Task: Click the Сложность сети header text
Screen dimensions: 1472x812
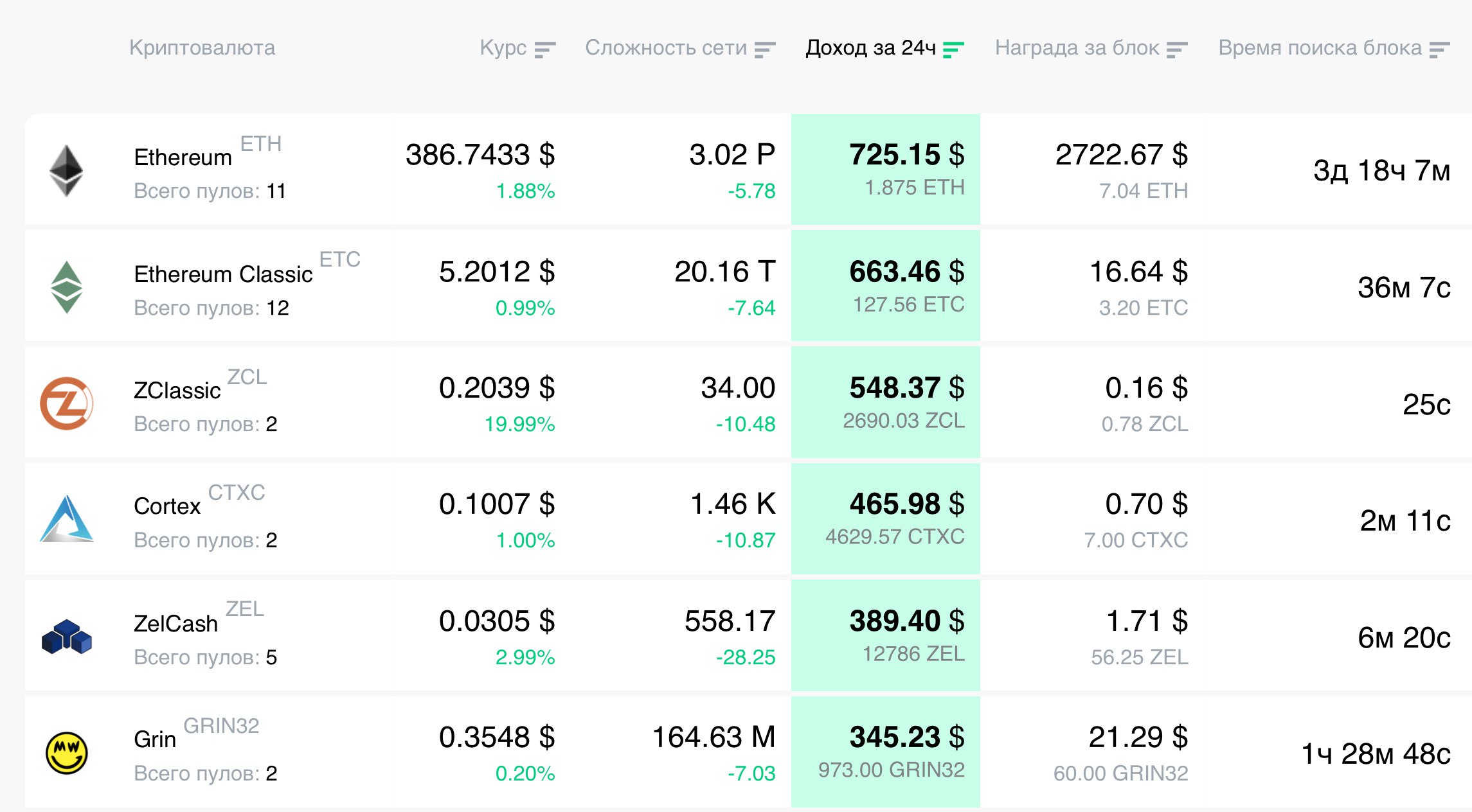Action: click(x=666, y=48)
